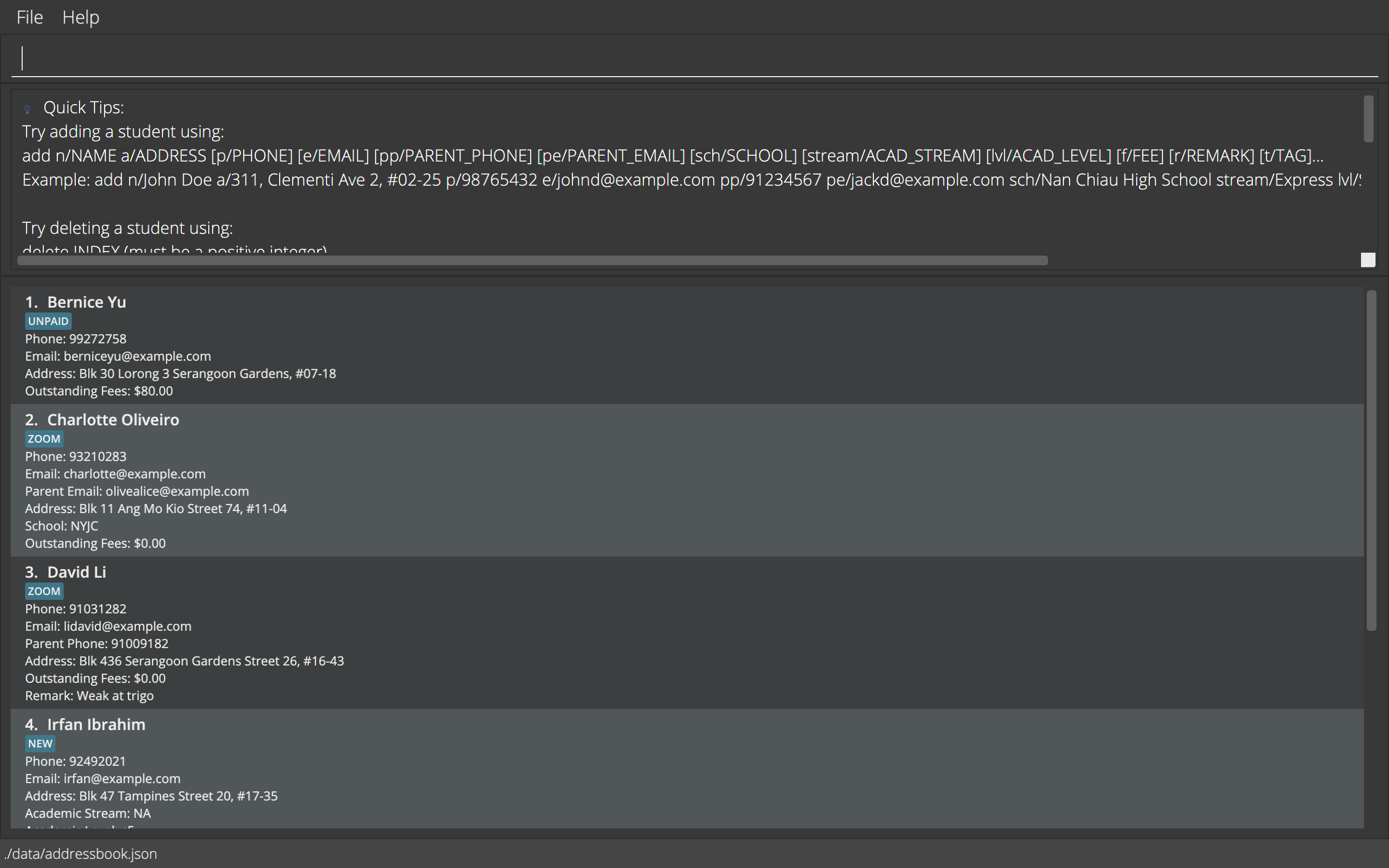Viewport: 1389px width, 868px height.
Task: Click the ZOOM tag on Charlotte Oliveiro
Action: (44, 439)
